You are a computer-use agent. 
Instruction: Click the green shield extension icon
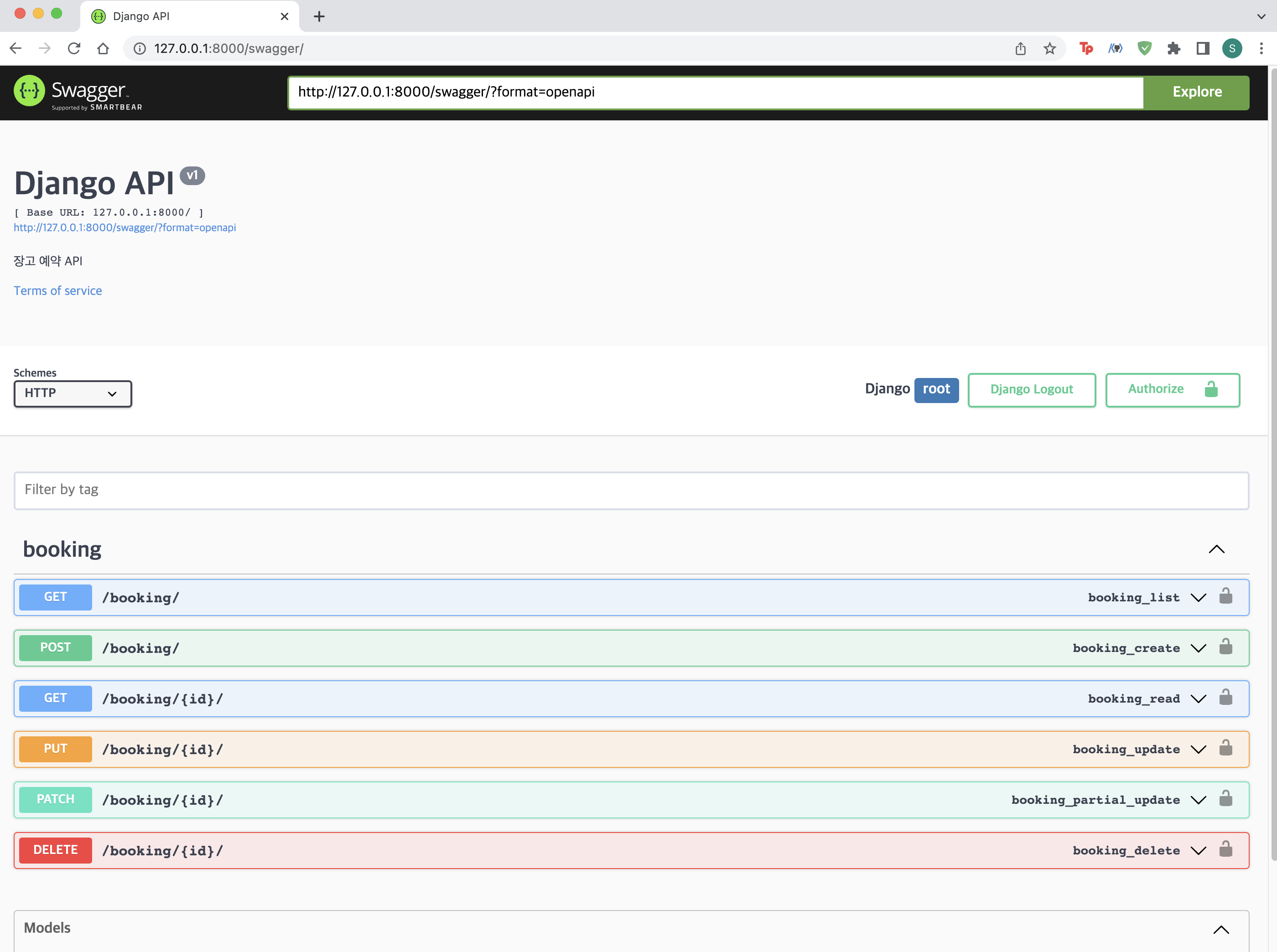(x=1144, y=48)
